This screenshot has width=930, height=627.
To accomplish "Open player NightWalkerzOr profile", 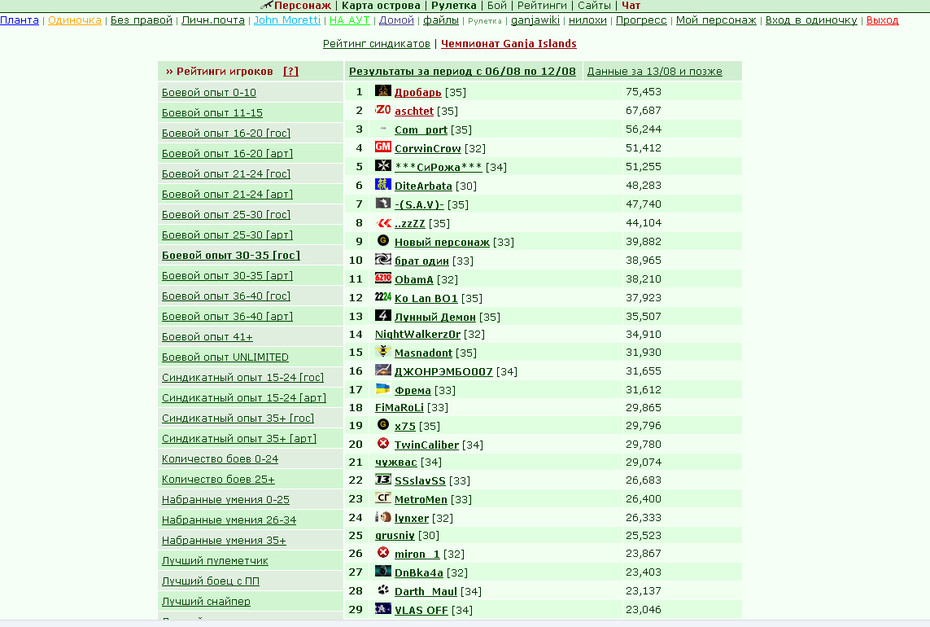I will coord(418,335).
